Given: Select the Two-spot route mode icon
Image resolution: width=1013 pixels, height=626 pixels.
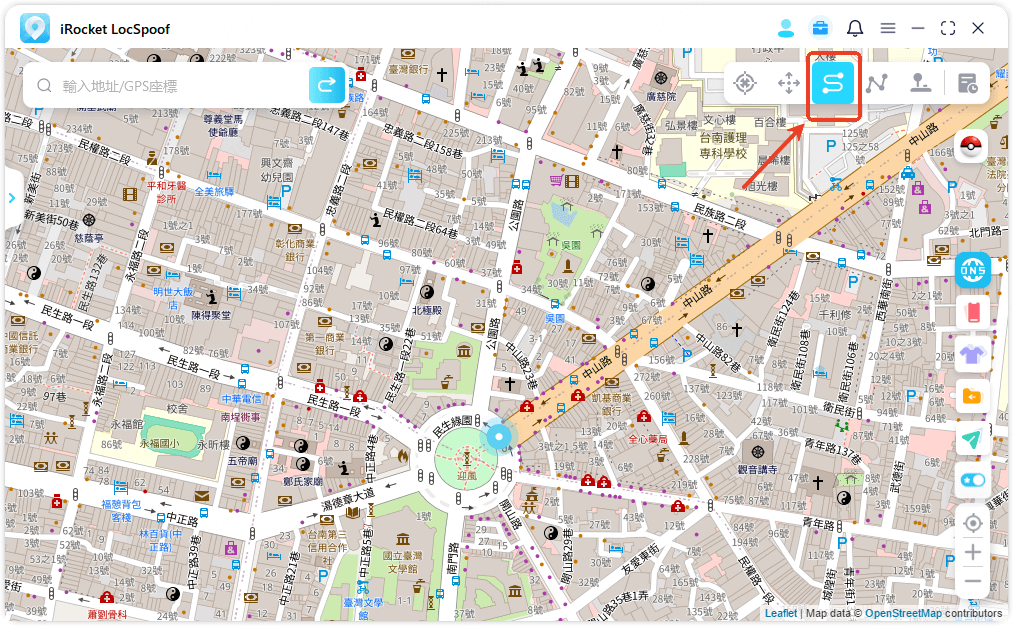Looking at the screenshot, I should pos(833,83).
